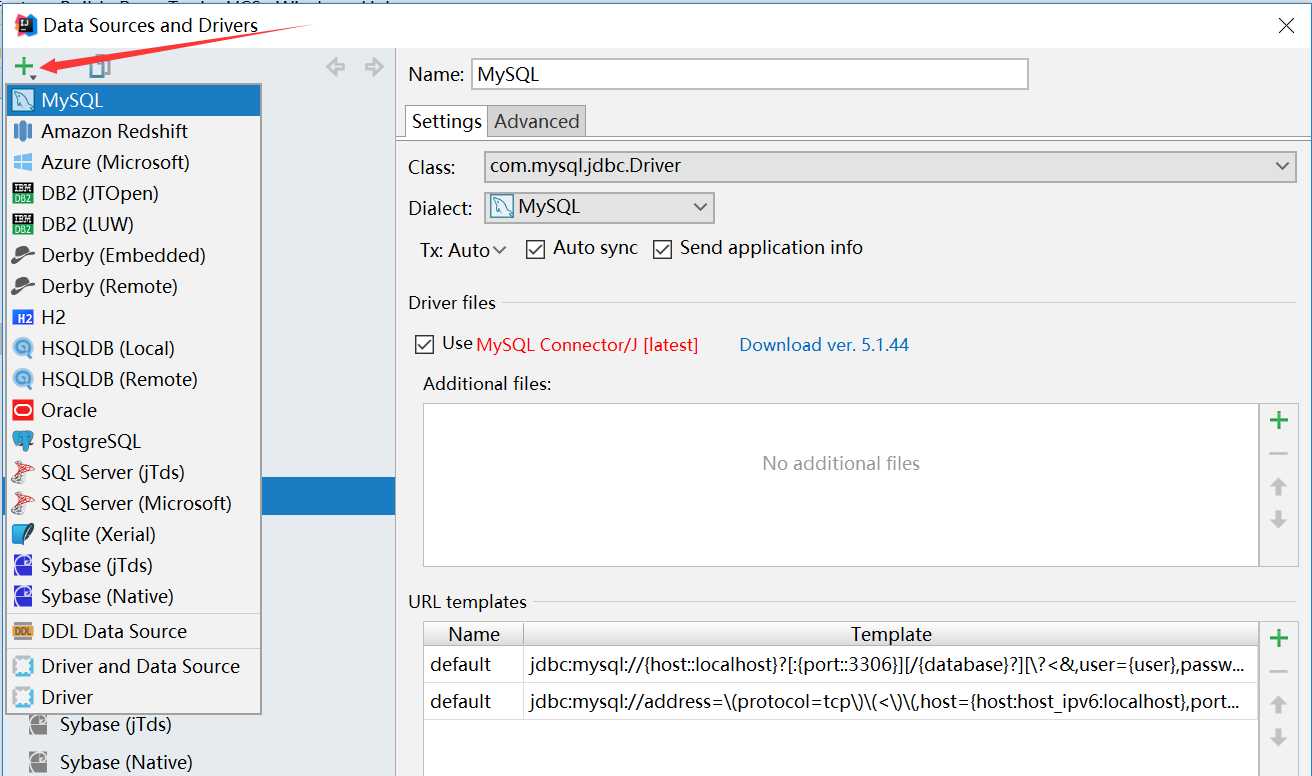Click move-up arrow for URL templates
Screen dimensions: 1312x776
[x=1278, y=705]
